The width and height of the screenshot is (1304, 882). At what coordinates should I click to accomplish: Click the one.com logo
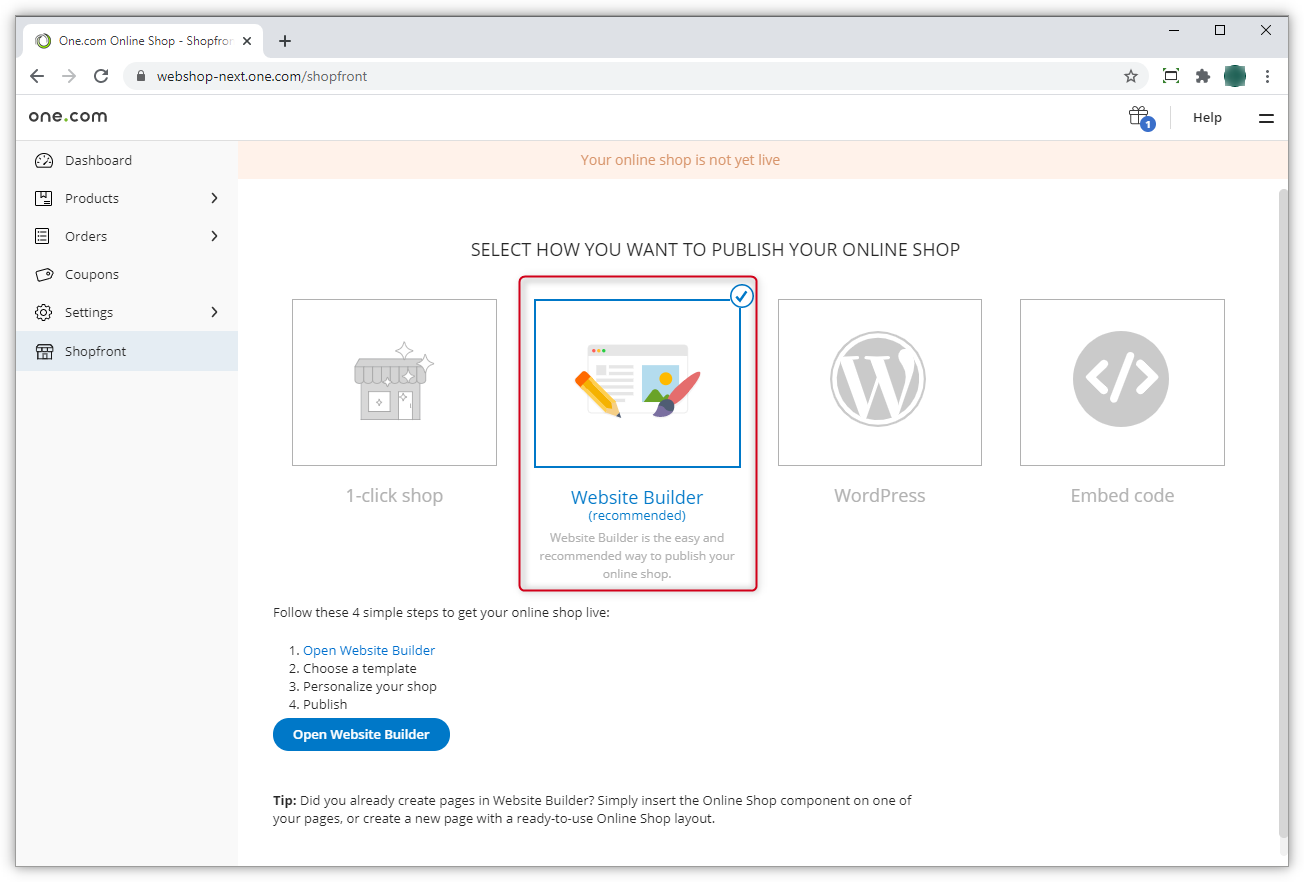tap(67, 116)
